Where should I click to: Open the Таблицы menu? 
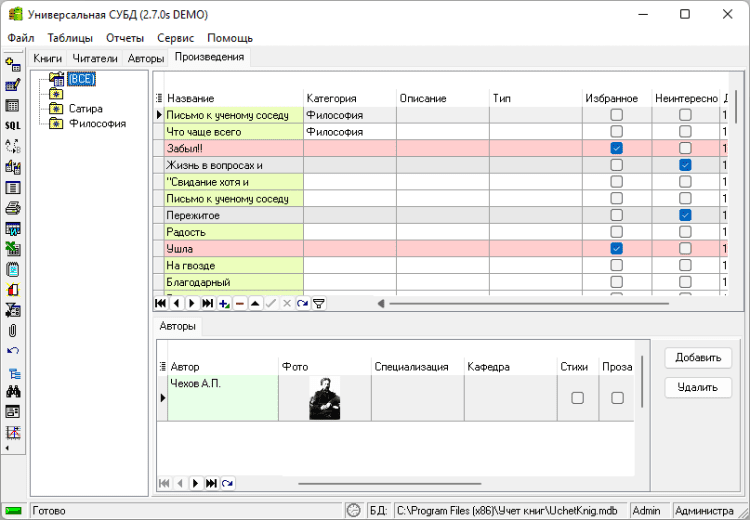(x=70, y=38)
